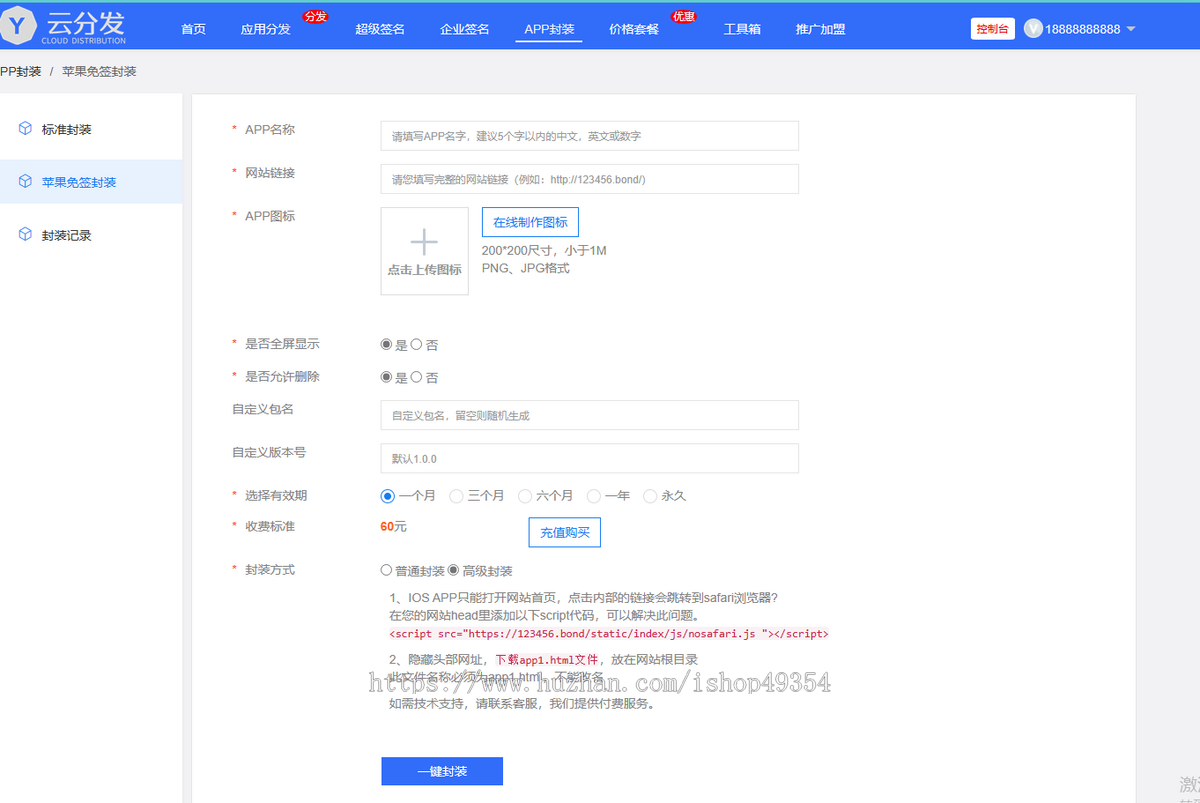Viewport: 1200px width, 803px height.
Task: Click the cube icon beside 封装记录
Action: point(25,235)
